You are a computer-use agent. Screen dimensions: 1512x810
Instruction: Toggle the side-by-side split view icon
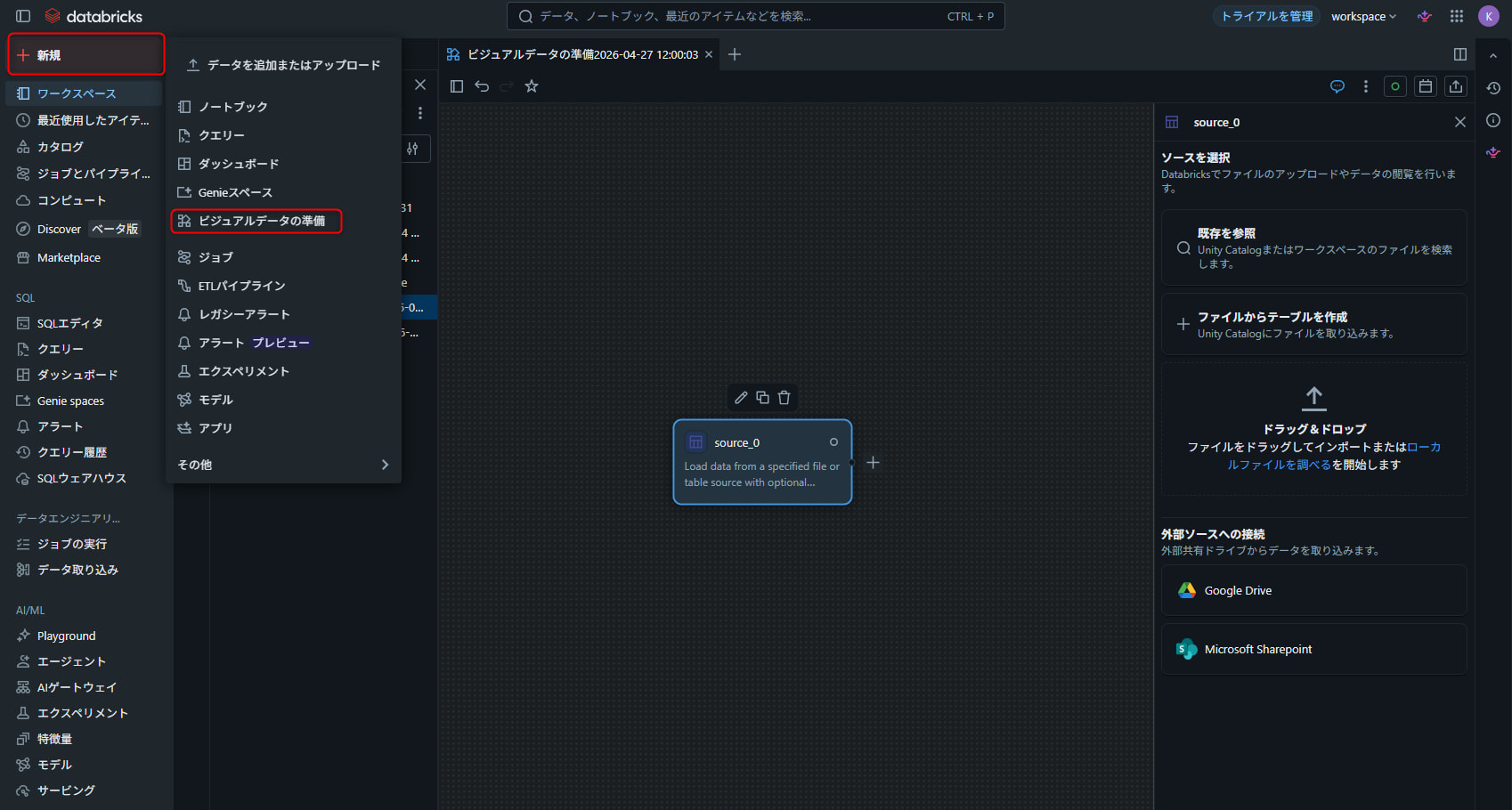pos(1460,54)
